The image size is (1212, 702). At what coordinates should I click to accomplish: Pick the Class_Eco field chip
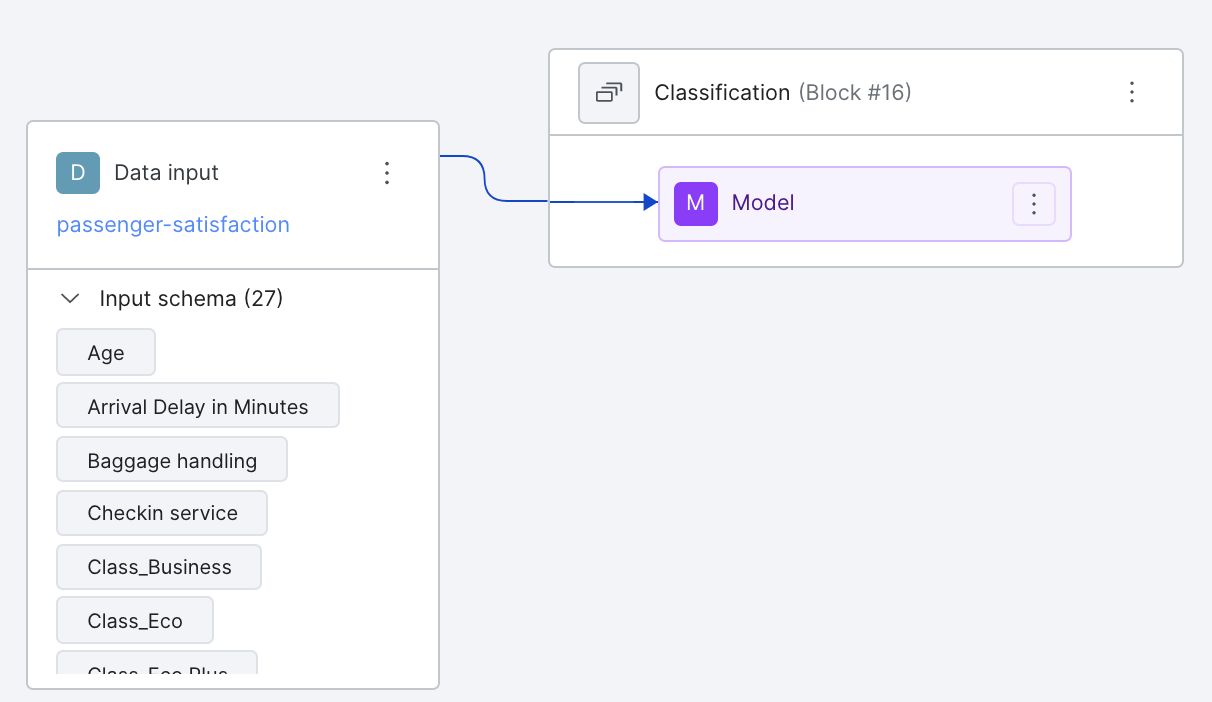(135, 621)
